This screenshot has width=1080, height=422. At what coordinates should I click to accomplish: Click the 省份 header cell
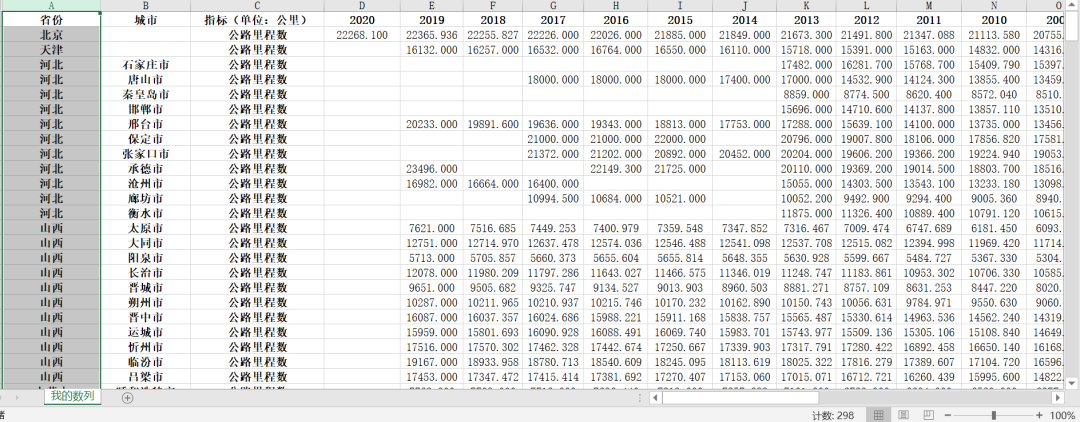pos(52,20)
